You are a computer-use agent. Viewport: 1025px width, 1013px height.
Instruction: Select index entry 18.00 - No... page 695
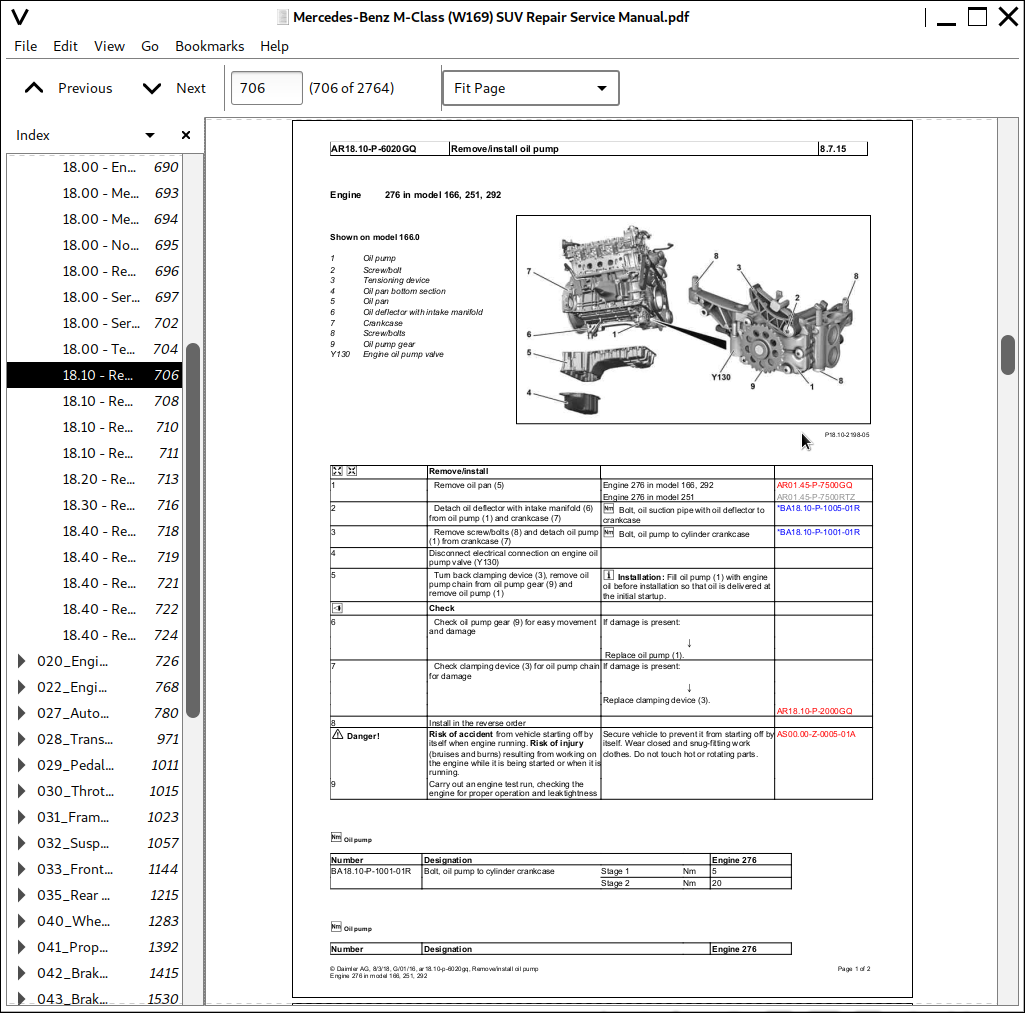coord(94,245)
